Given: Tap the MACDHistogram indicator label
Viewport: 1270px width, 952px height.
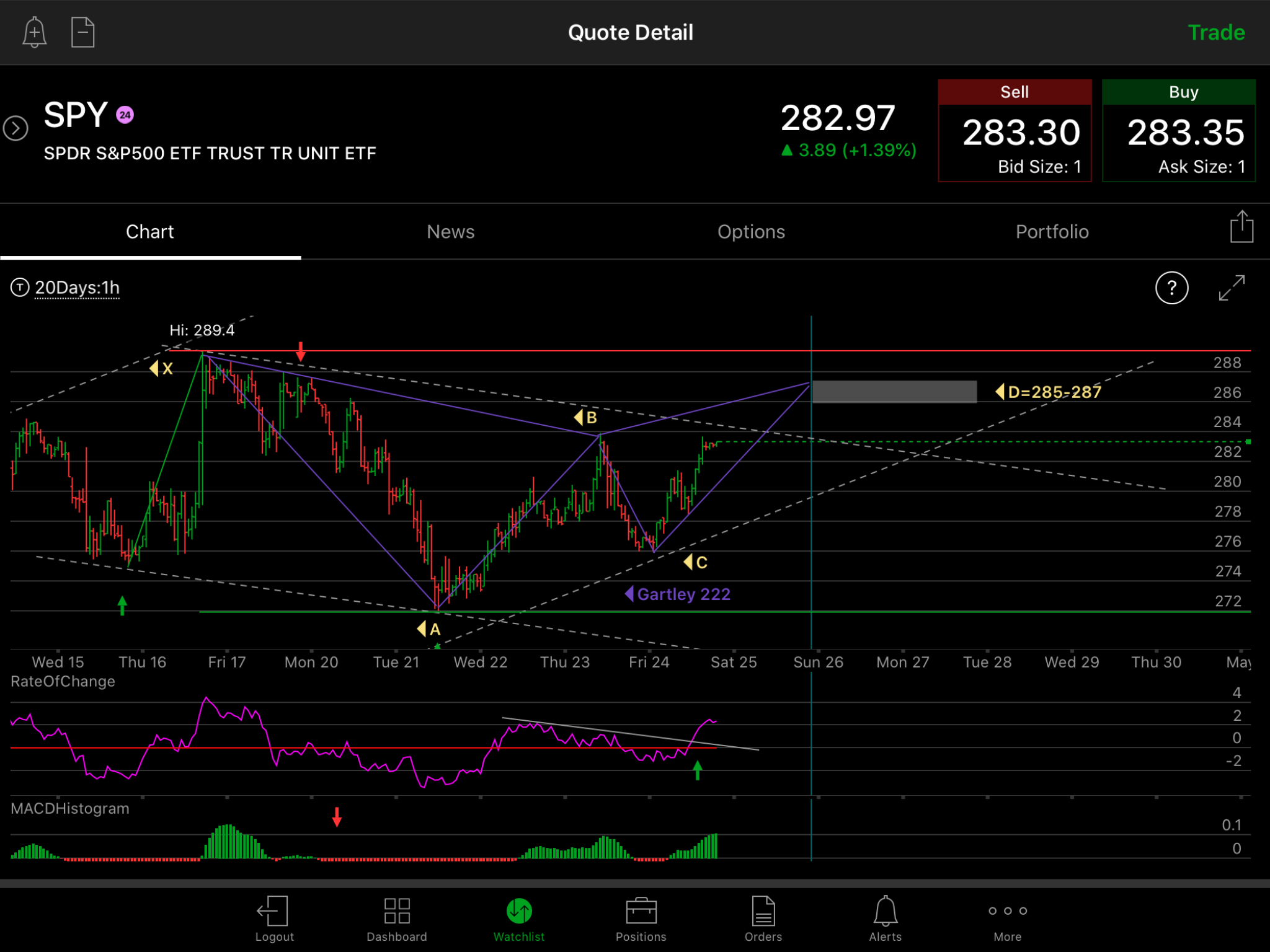Looking at the screenshot, I should pos(70,808).
